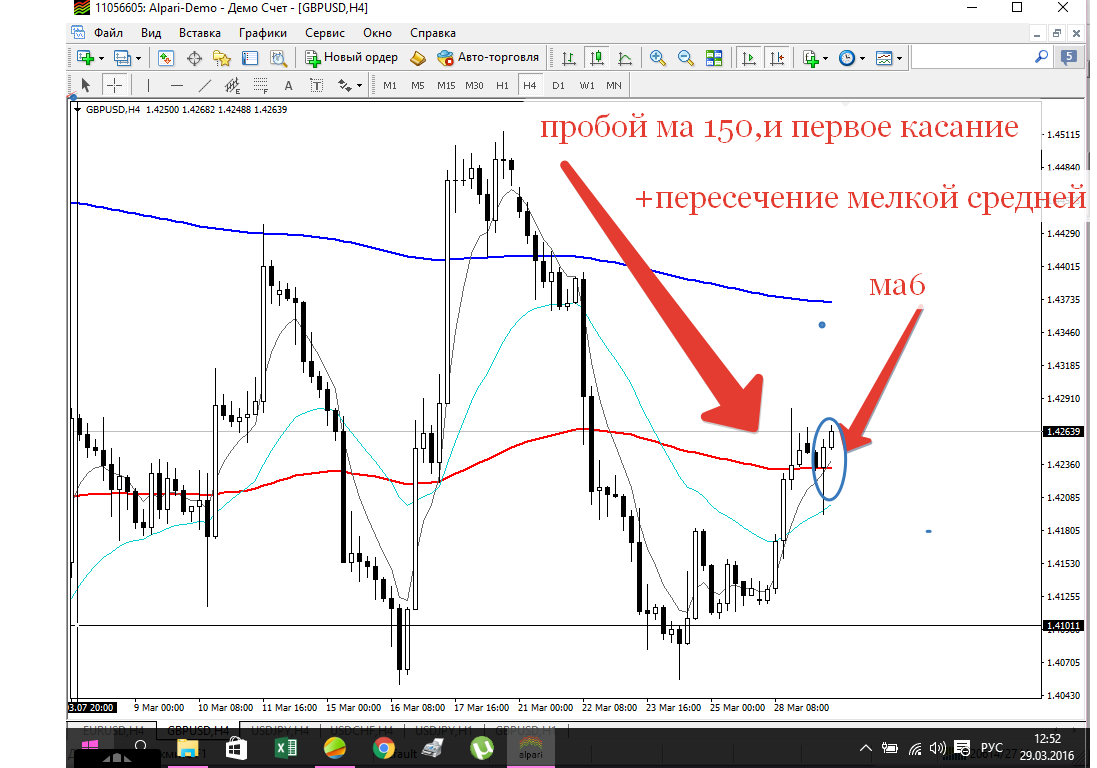Zoom out of the chart
This screenshot has height=768, width=1097.
[686, 58]
